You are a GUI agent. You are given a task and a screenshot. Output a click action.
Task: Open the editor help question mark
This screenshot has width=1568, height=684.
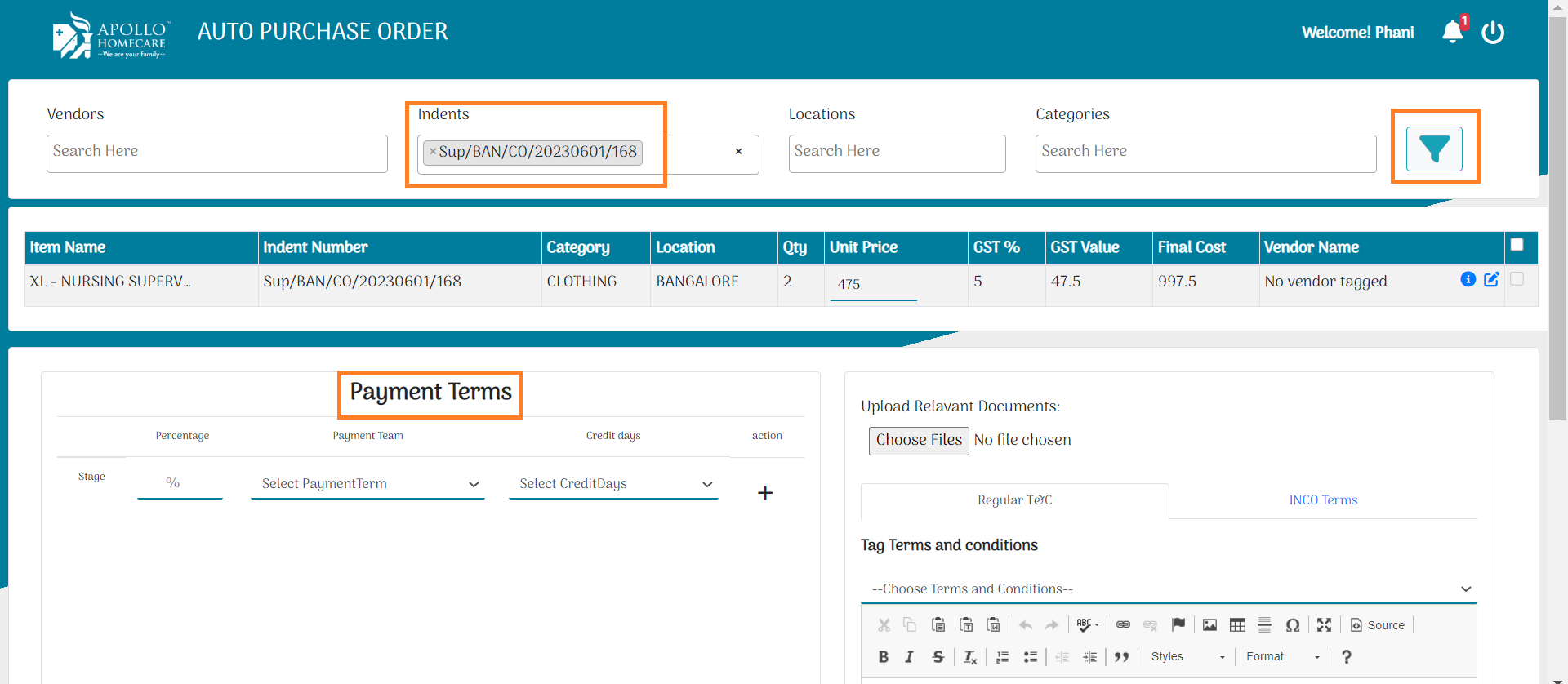tap(1346, 657)
